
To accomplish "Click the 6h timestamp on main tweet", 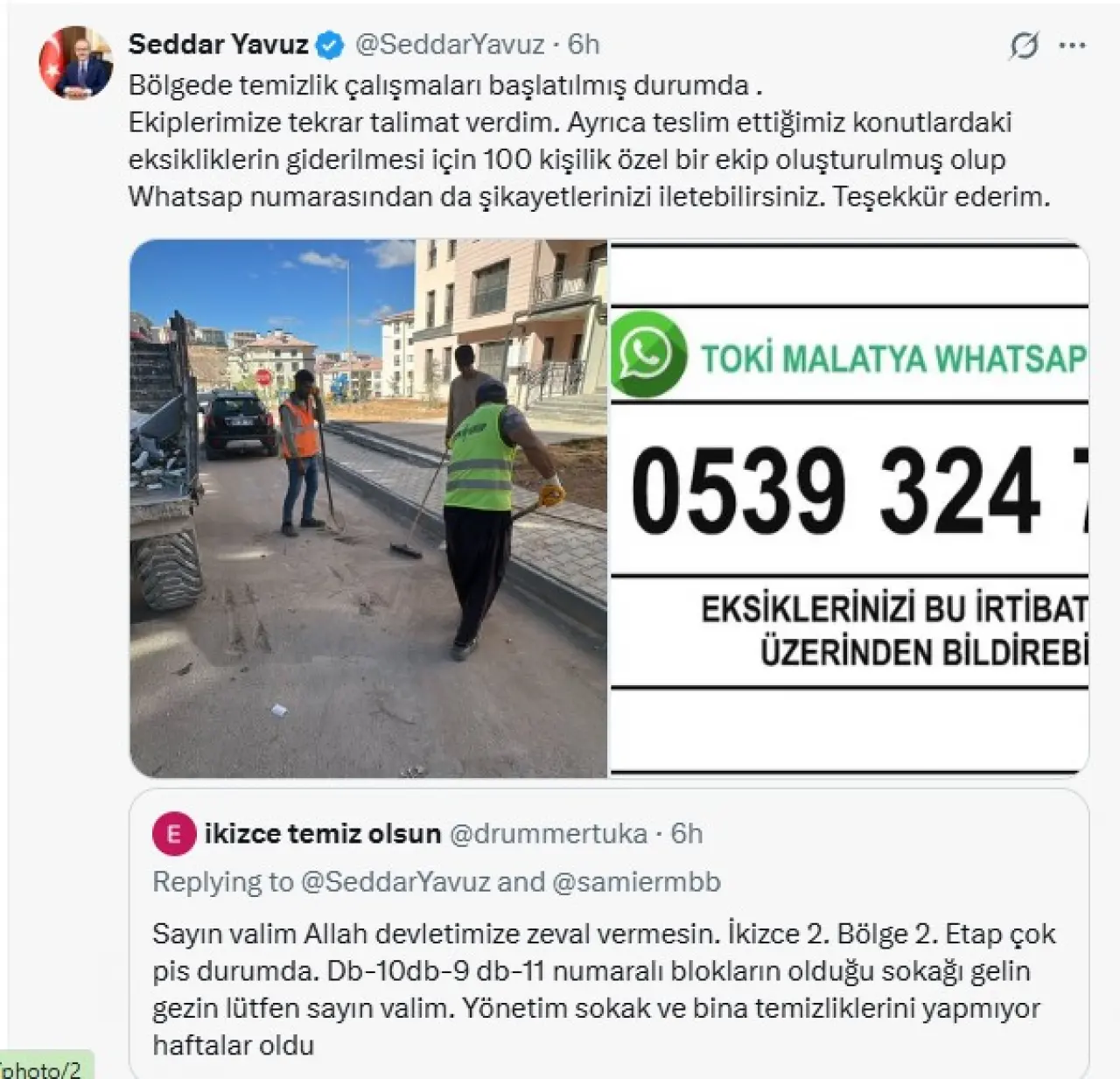I will [584, 44].
